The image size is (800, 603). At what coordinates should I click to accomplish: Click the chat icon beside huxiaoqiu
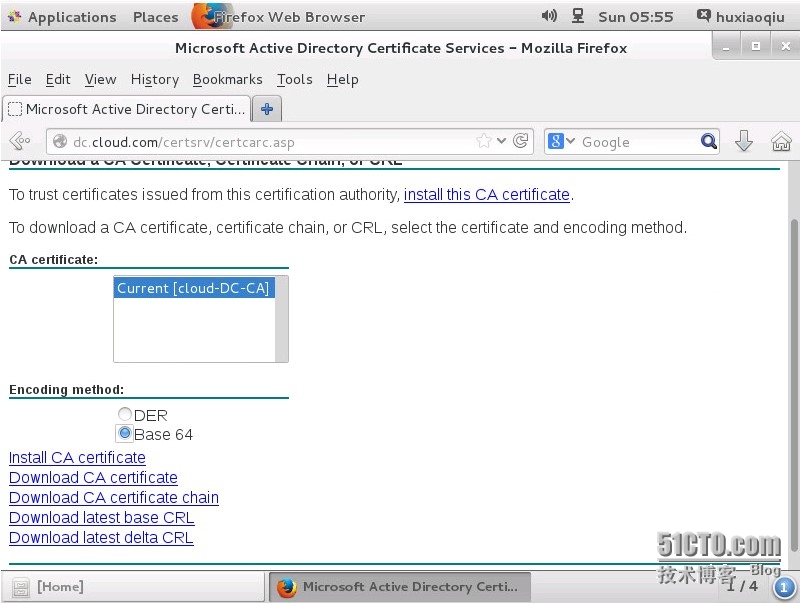coord(703,15)
